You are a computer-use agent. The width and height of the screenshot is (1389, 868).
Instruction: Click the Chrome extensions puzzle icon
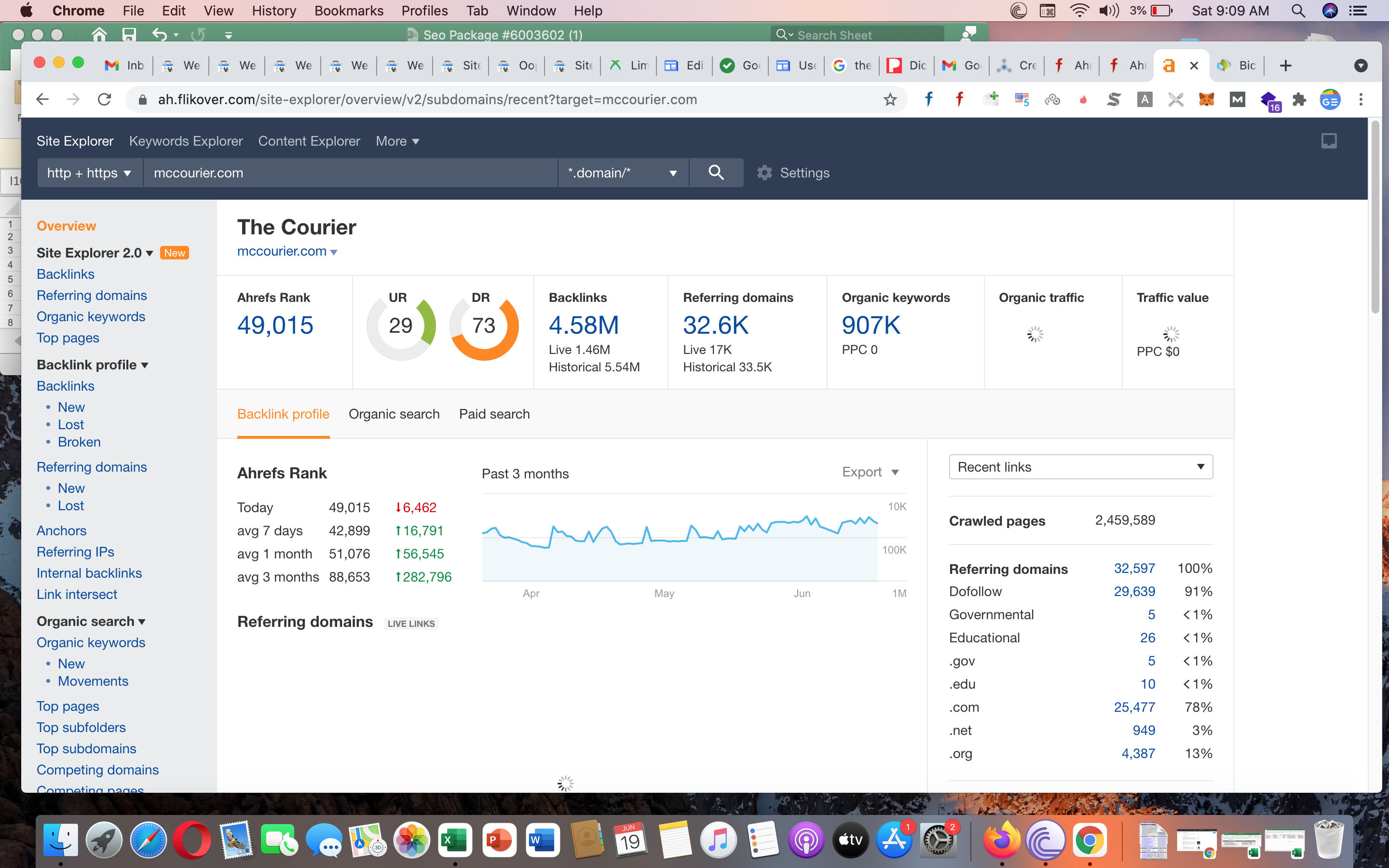[1299, 99]
